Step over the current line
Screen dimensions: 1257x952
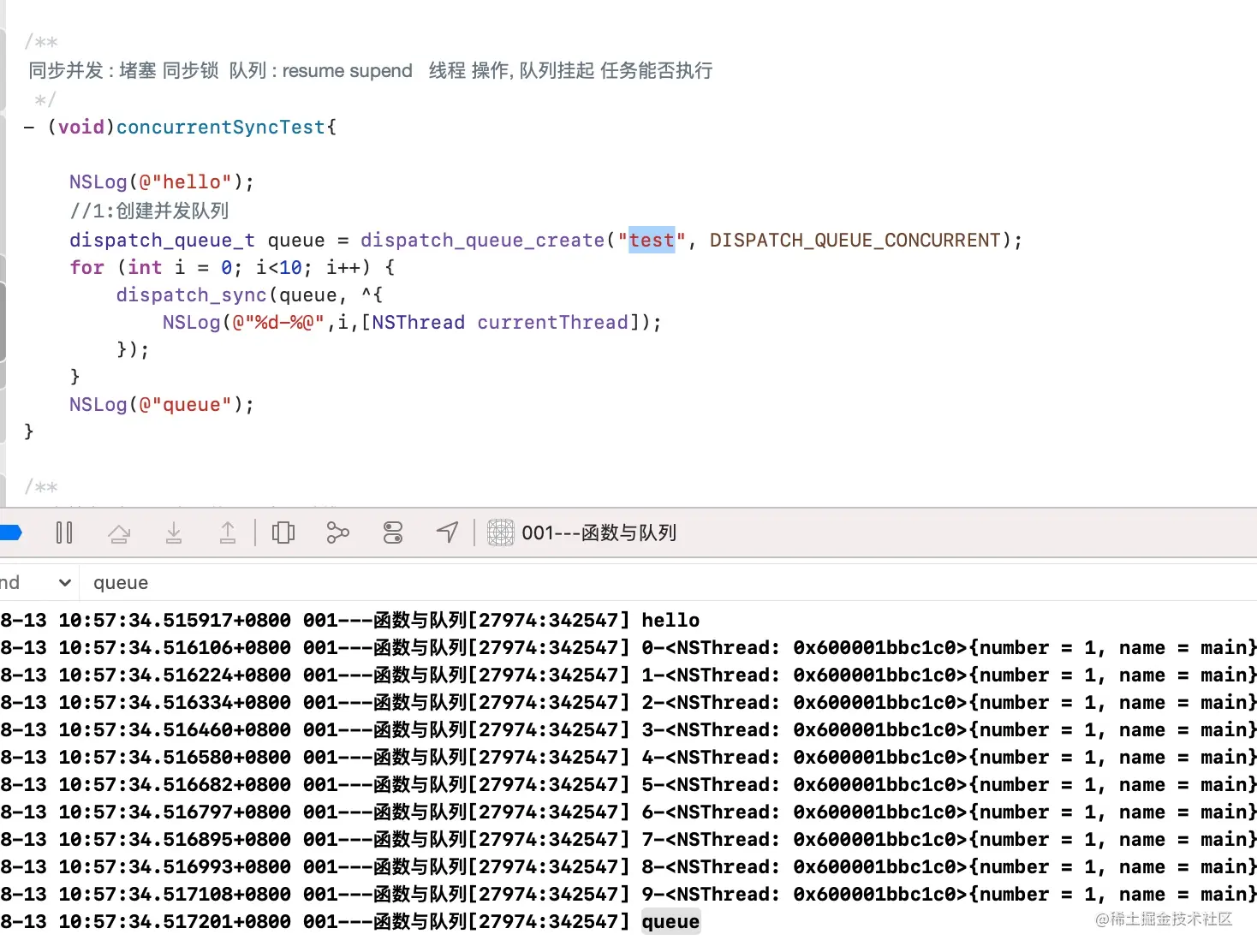pyautogui.click(x=119, y=533)
